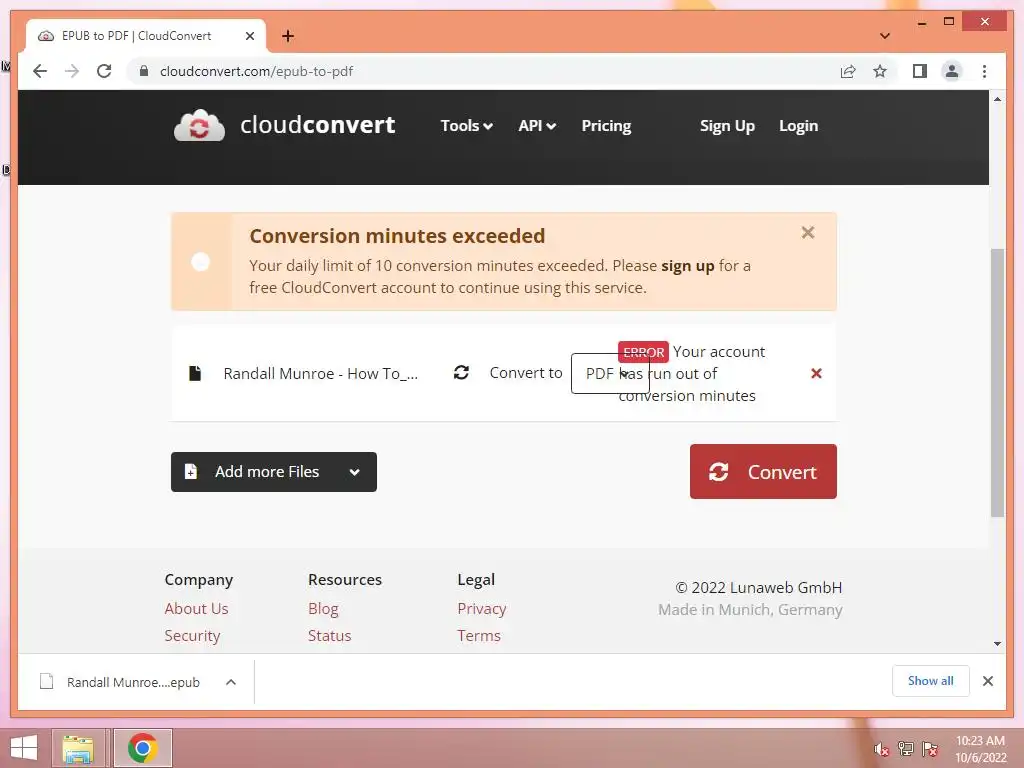Follow the sign up link in the alert

[x=688, y=266]
